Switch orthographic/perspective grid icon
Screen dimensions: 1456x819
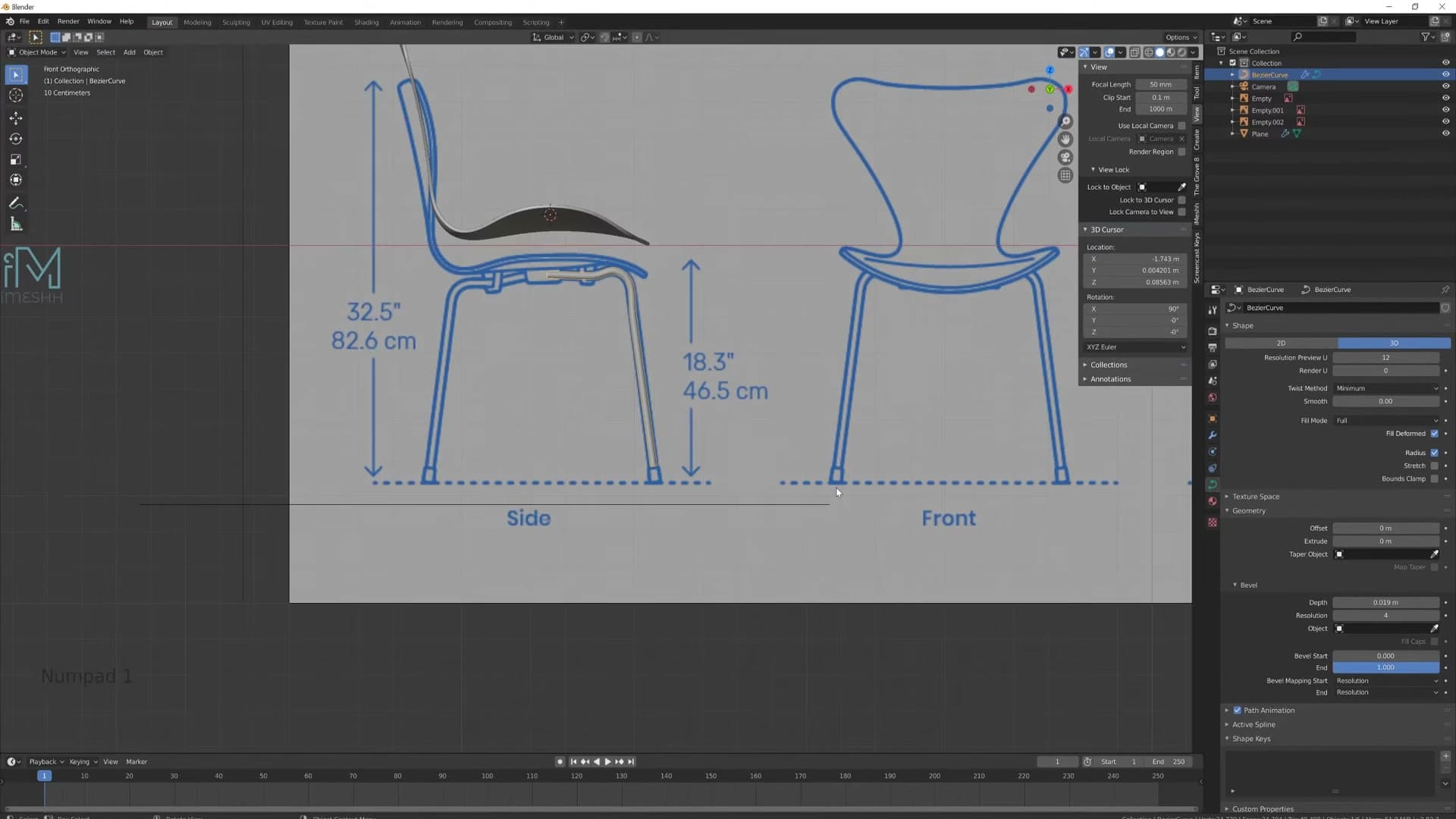point(1065,176)
